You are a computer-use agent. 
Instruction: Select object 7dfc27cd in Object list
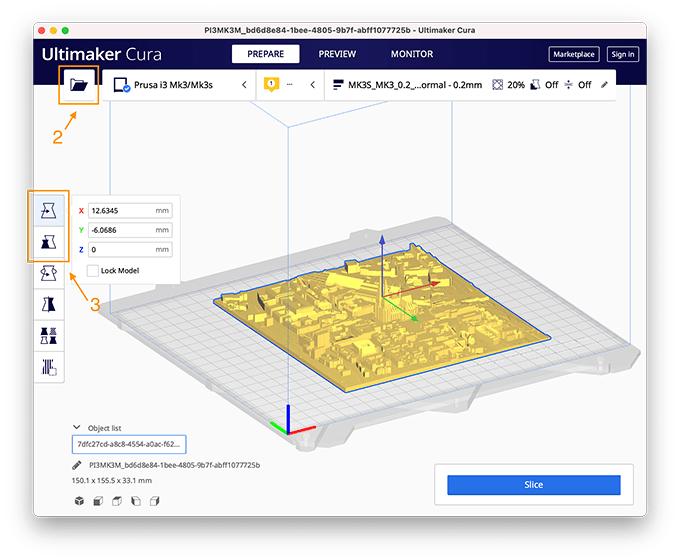coord(129,444)
